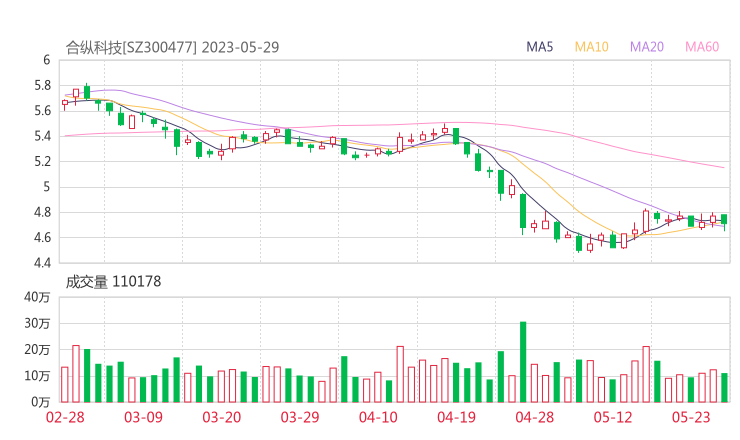Click the MA10 legend label
The width and height of the screenshot is (740, 440).
click(591, 47)
